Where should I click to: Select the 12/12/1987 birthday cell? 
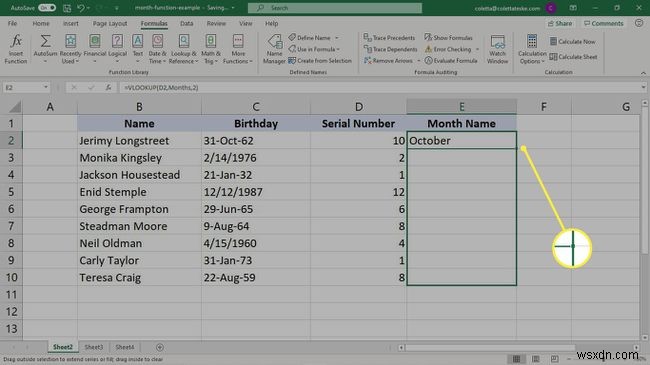[256, 192]
